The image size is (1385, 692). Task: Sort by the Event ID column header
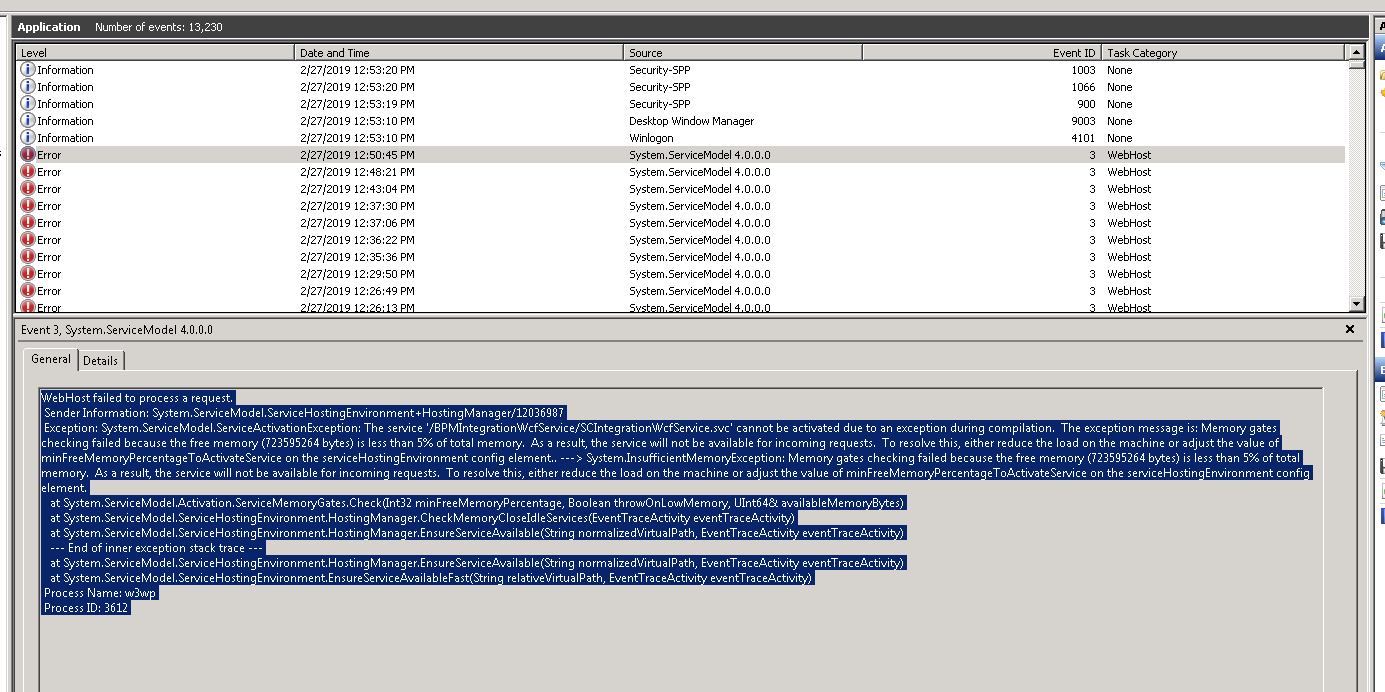(982, 53)
